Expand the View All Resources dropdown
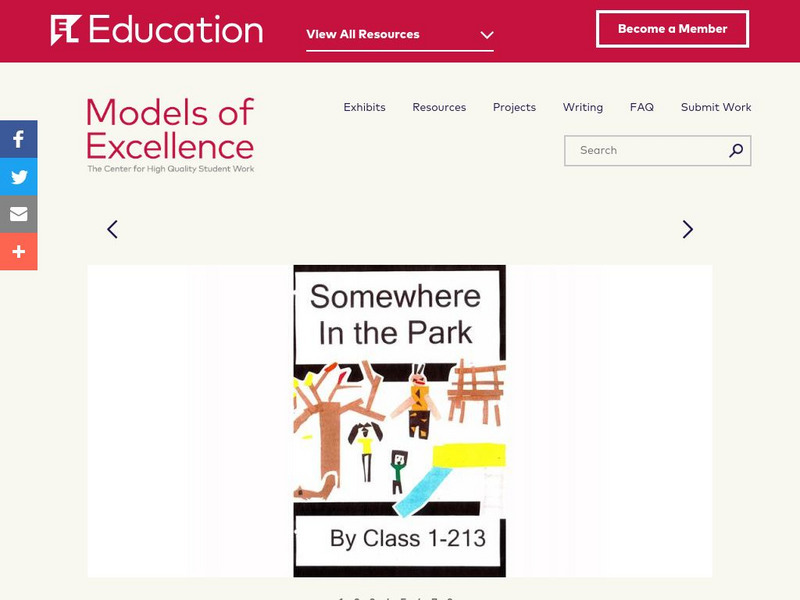This screenshot has height=600, width=800. click(400, 34)
